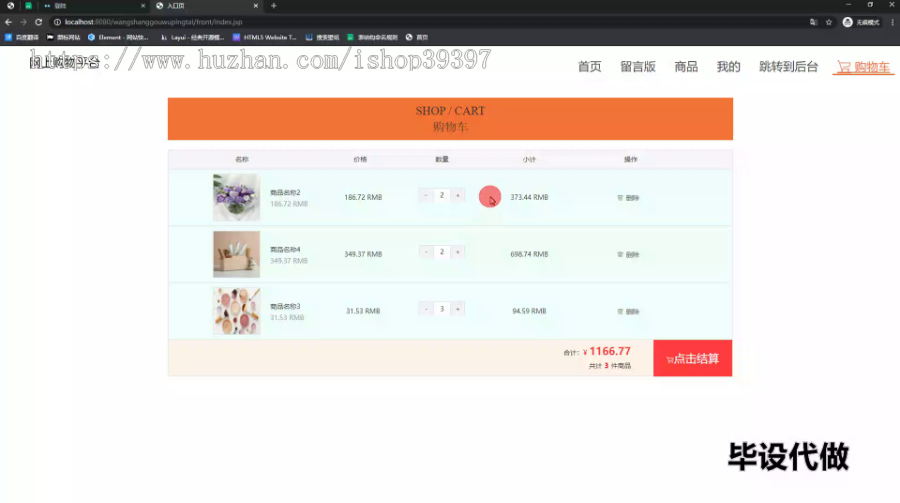Decrease quantity of 商品名称4
The width and height of the screenshot is (900, 503).
pos(426,252)
